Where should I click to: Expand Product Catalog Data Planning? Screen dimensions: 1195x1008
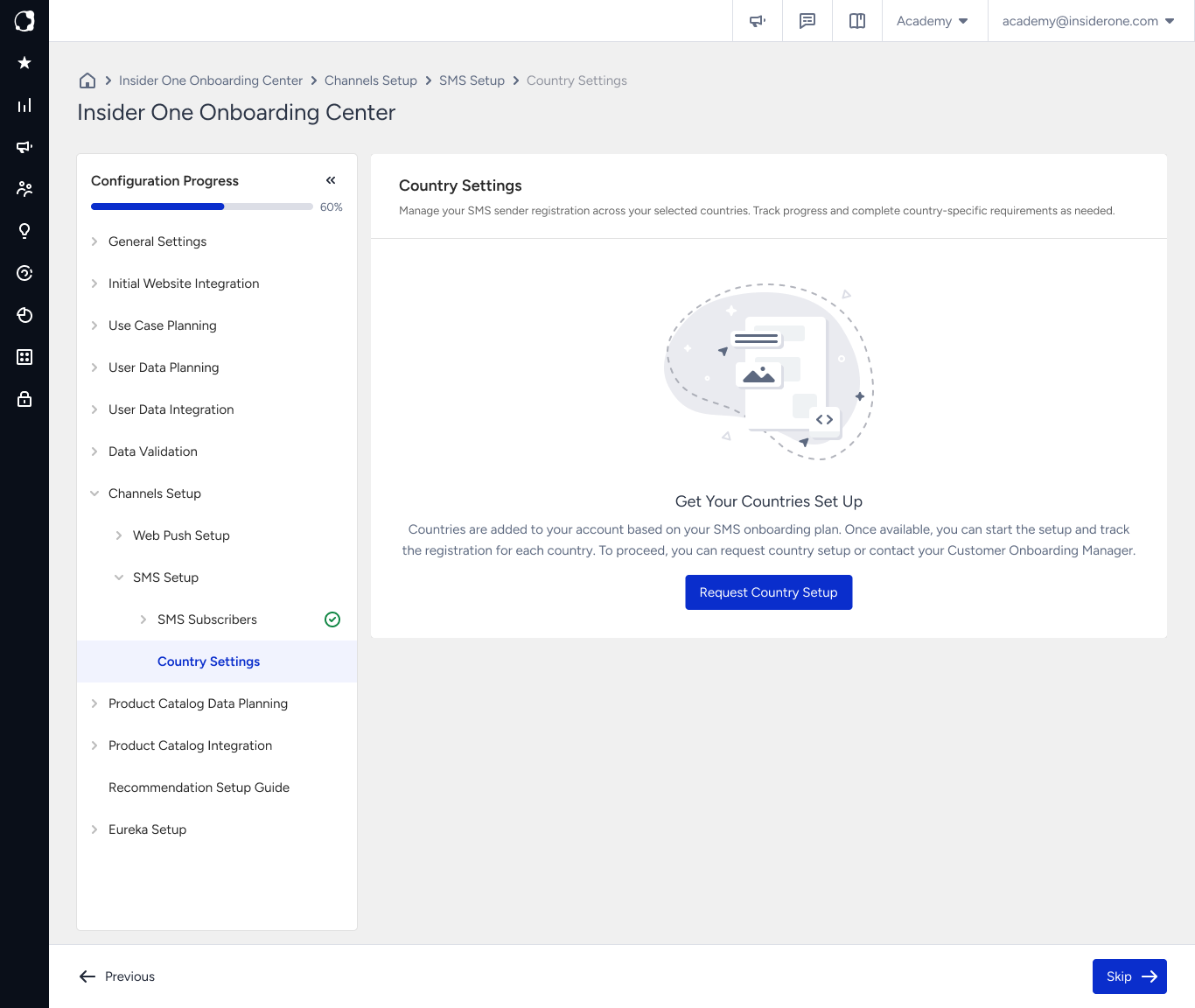click(217, 703)
